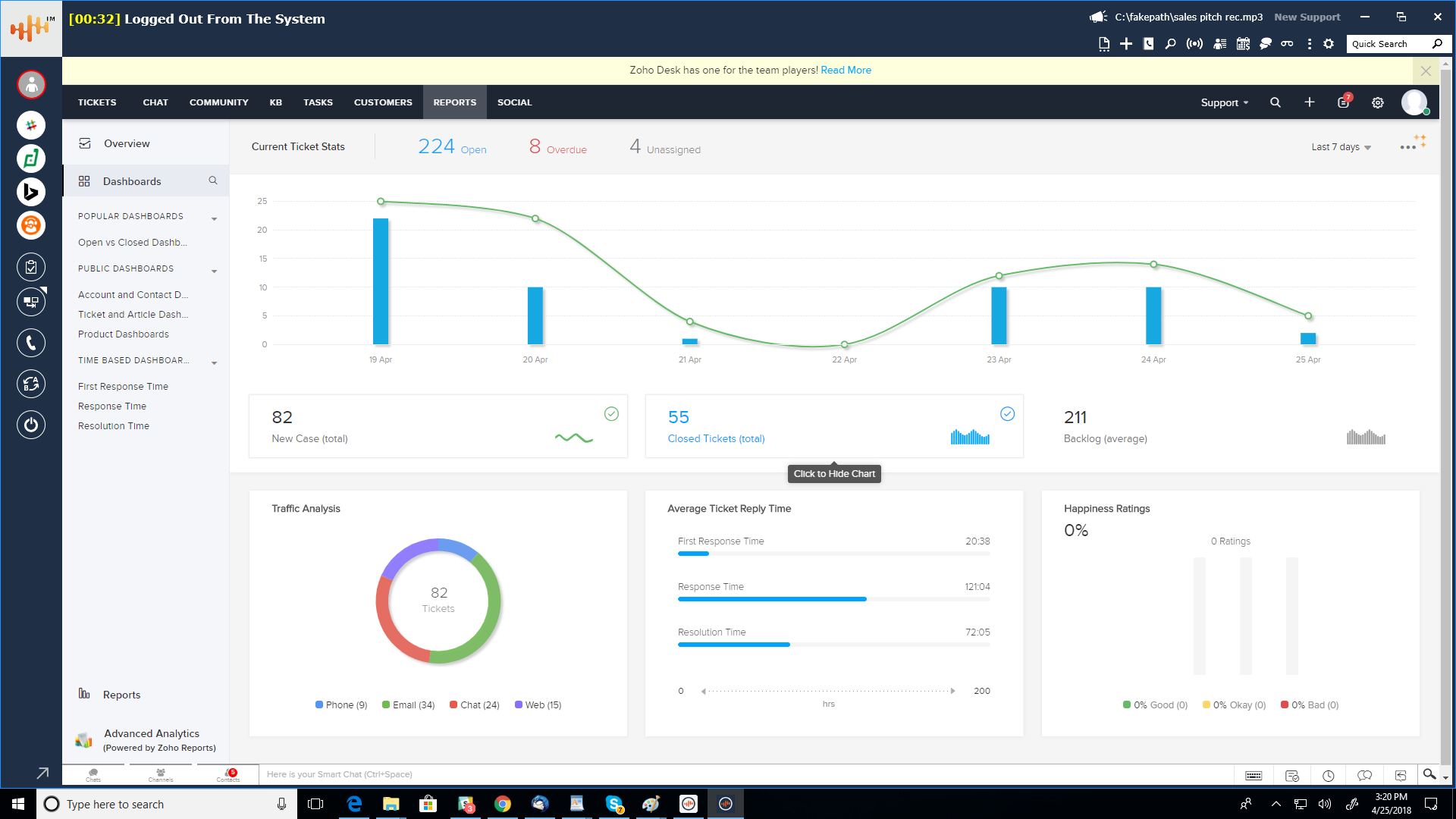The width and height of the screenshot is (1456, 819).
Task: Open the Bing icon in sidebar
Action: [x=31, y=192]
